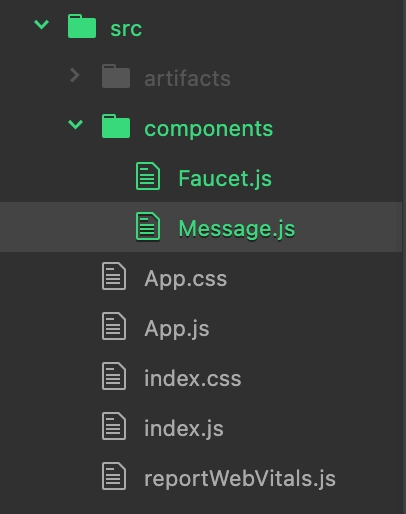Collapse the src folder chevron
This screenshot has width=406, height=514.
point(42,25)
